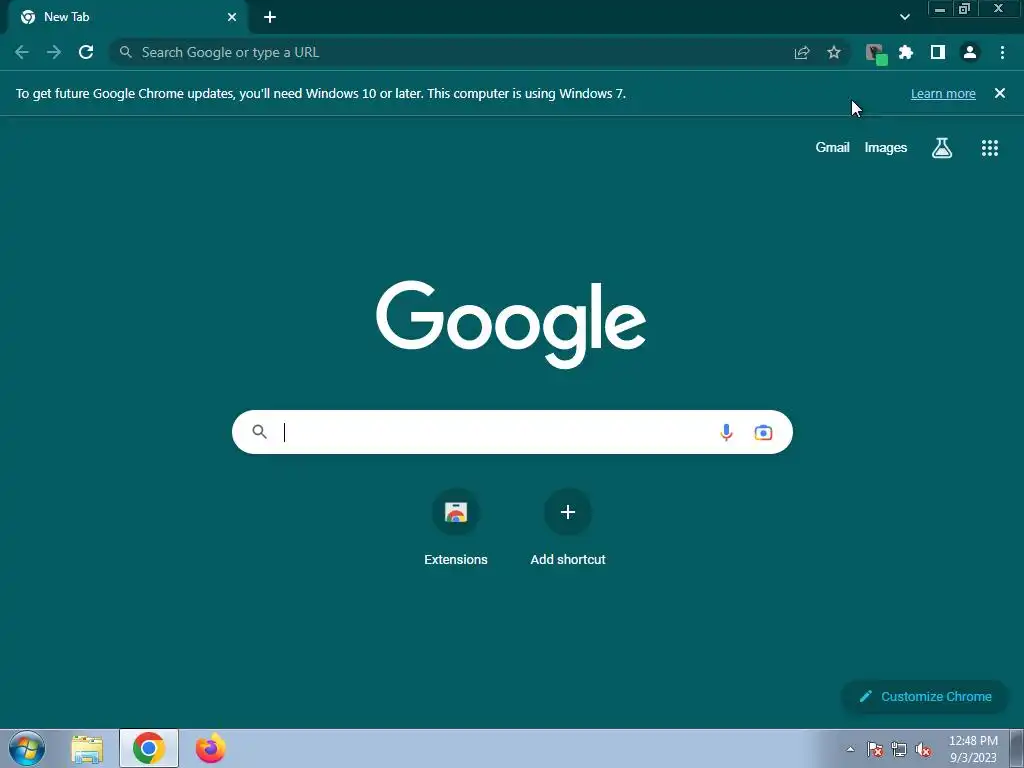
Task: Open Customize Chrome
Action: [925, 697]
